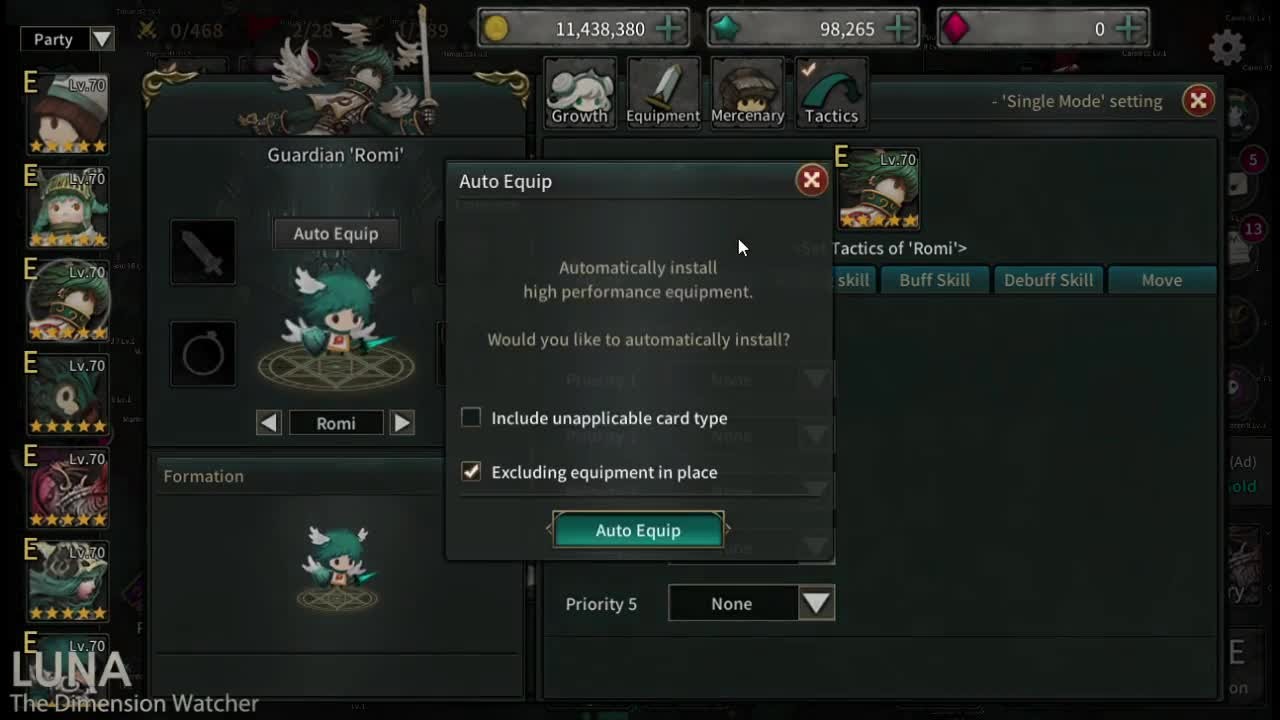This screenshot has width=1280, height=720.
Task: Select the first Lv.70 party member portrait
Action: pos(66,113)
